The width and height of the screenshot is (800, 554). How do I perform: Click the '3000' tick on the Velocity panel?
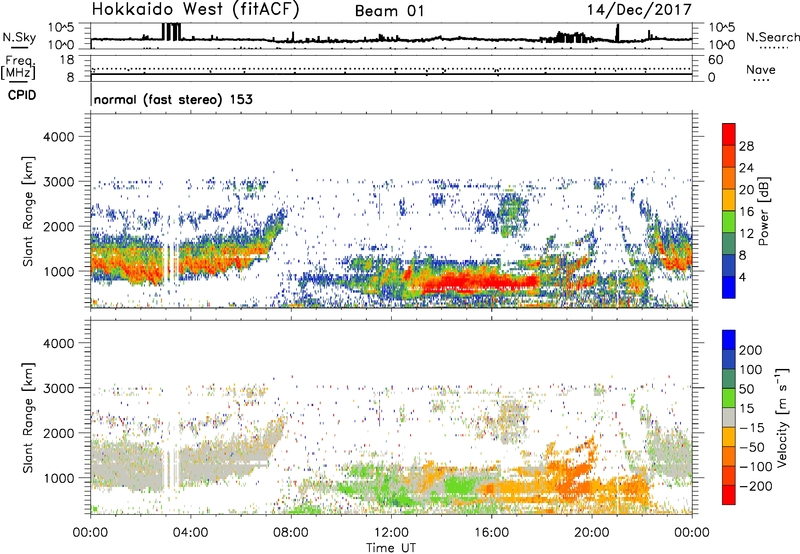pos(59,388)
